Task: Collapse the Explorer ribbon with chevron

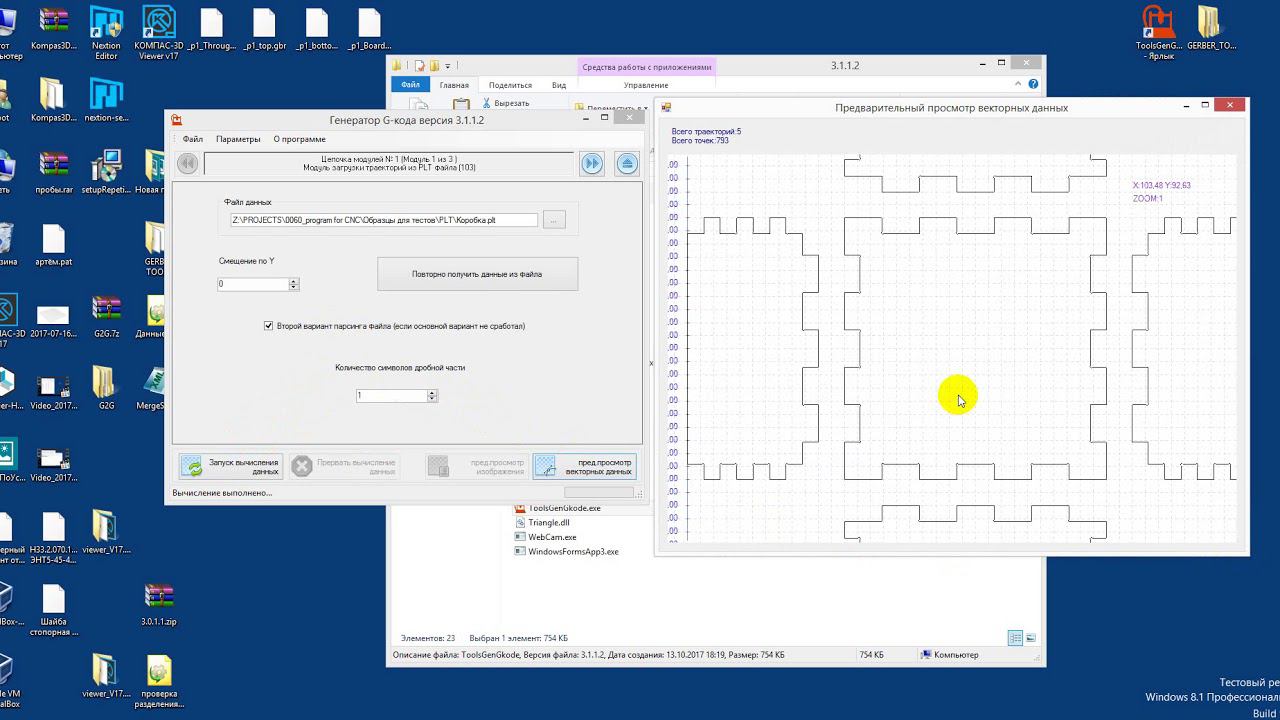Action: coord(1018,85)
